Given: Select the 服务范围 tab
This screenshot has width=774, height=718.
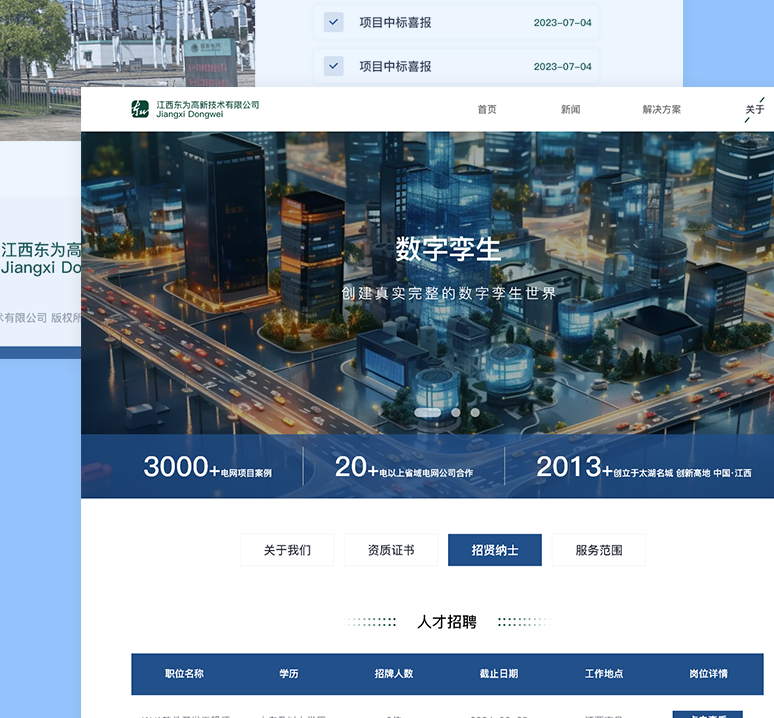Looking at the screenshot, I should (x=599, y=550).
